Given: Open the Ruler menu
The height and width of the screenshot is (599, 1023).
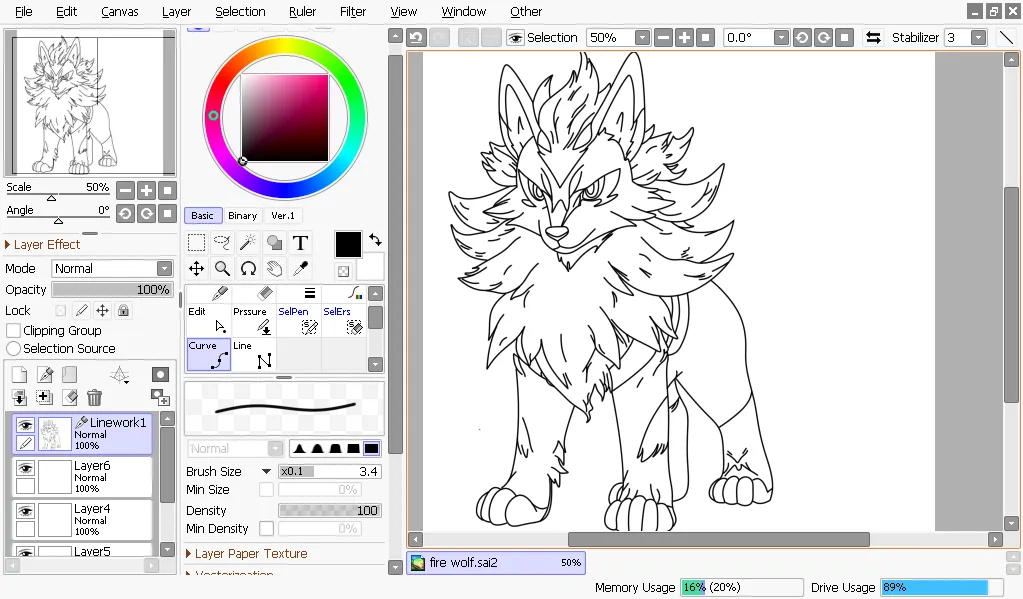Looking at the screenshot, I should tap(302, 11).
